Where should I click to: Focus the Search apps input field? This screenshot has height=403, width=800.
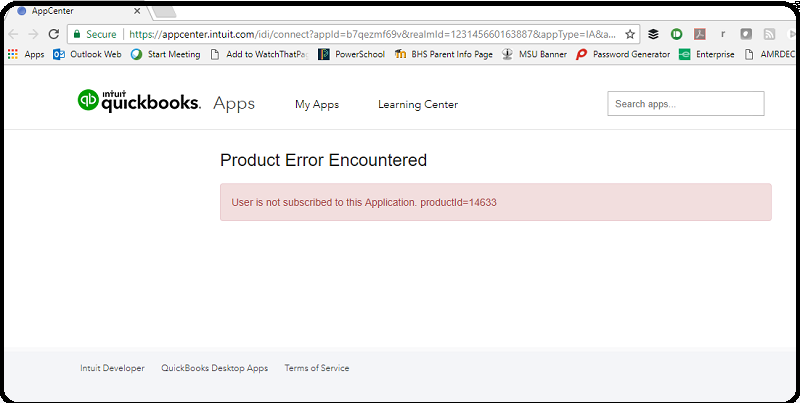pyautogui.click(x=686, y=104)
